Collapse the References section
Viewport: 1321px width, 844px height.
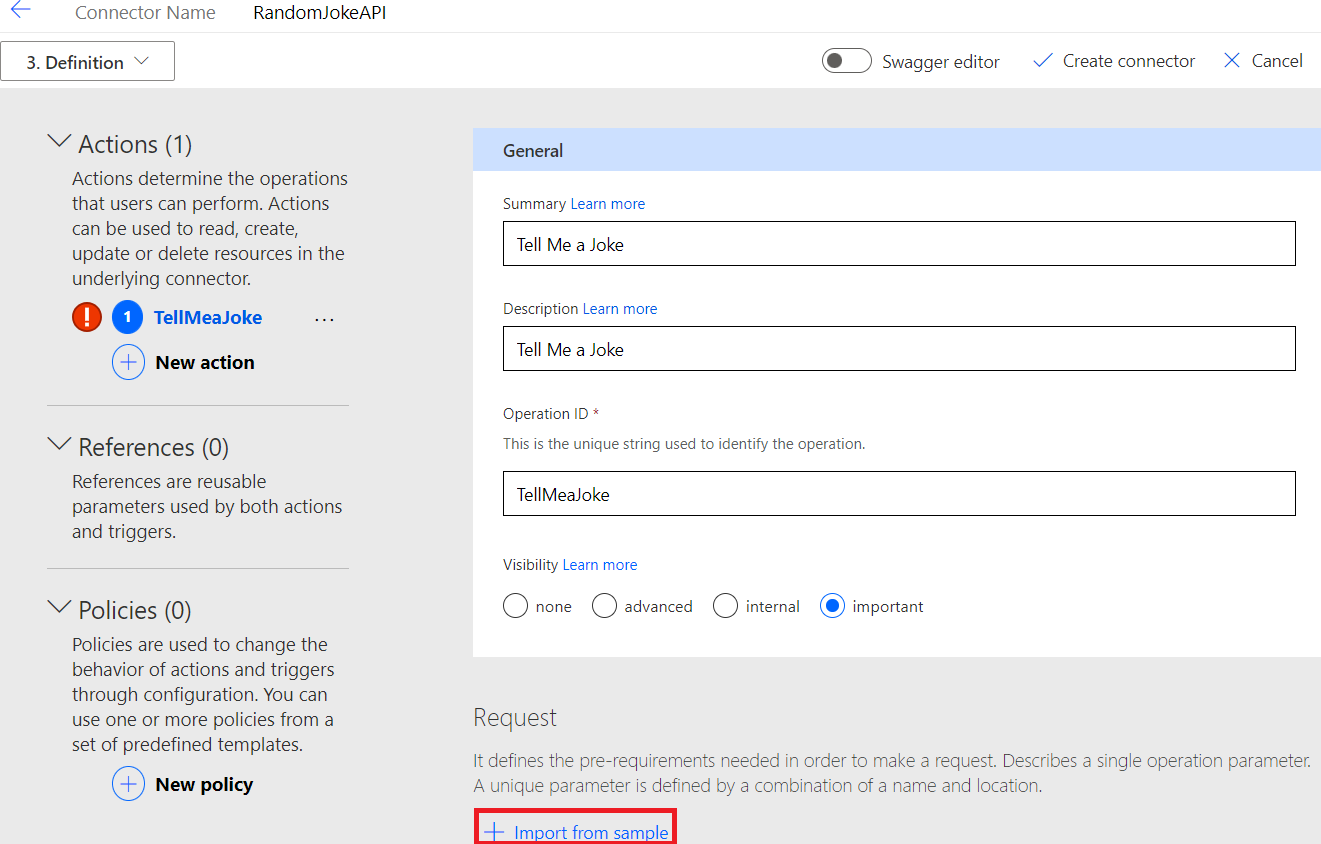tap(60, 445)
